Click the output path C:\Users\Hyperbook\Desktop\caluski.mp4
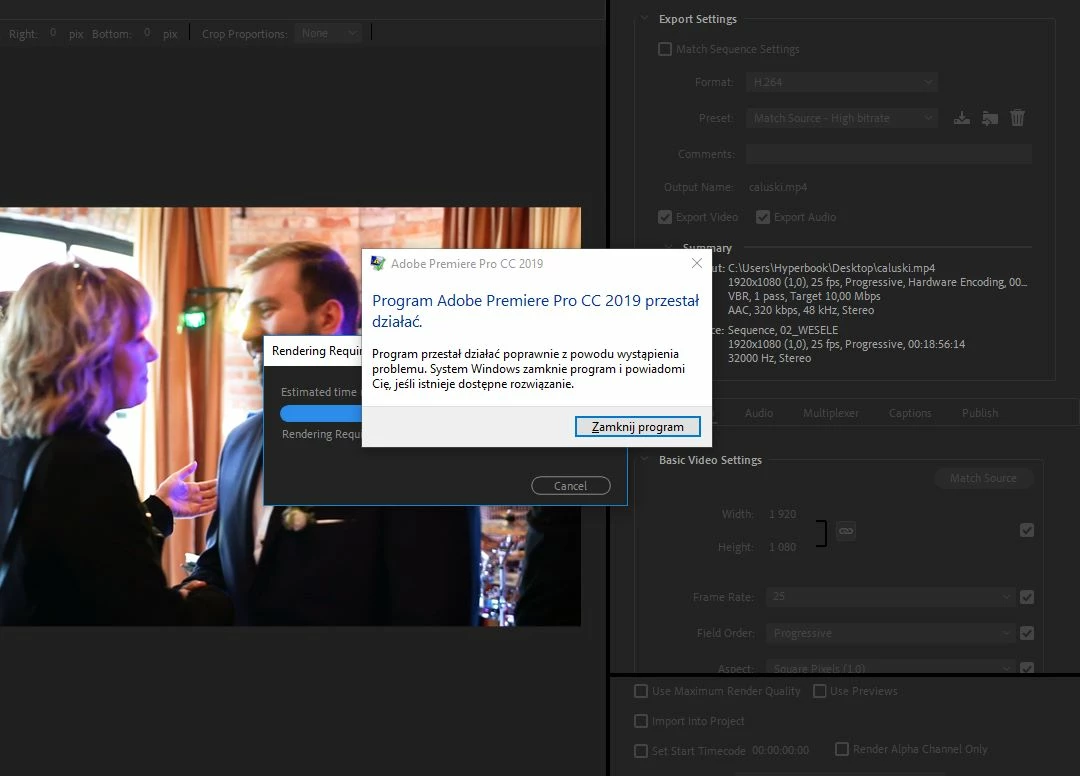The width and height of the screenshot is (1080, 776). pos(831,268)
